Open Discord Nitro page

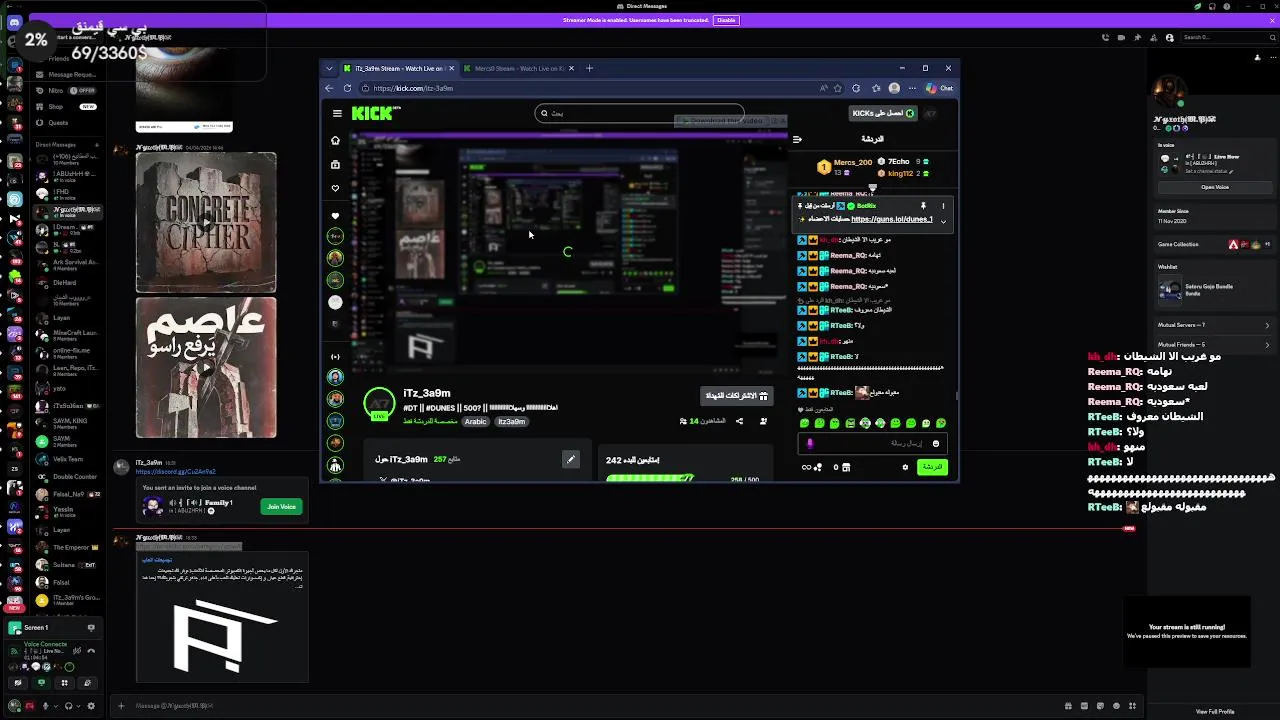pyautogui.click(x=67, y=90)
